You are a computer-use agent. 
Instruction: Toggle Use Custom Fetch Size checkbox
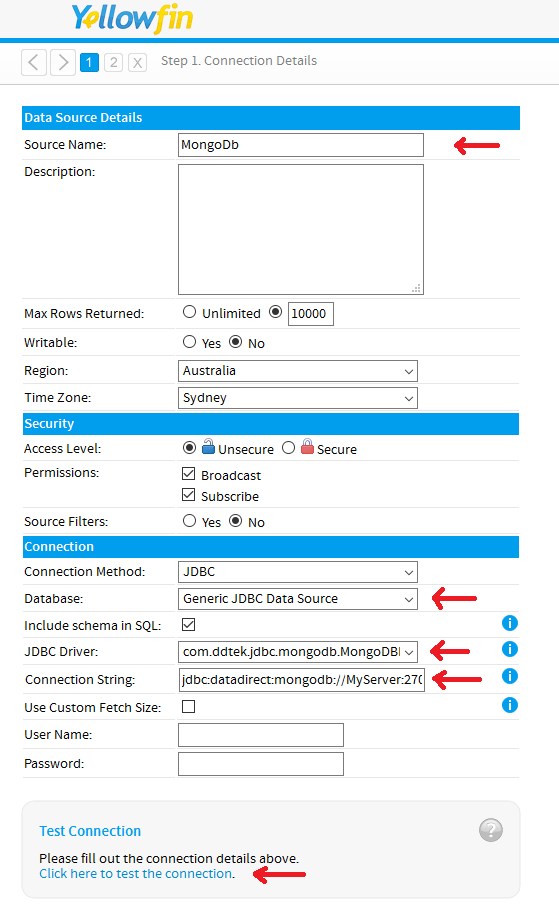(x=189, y=706)
